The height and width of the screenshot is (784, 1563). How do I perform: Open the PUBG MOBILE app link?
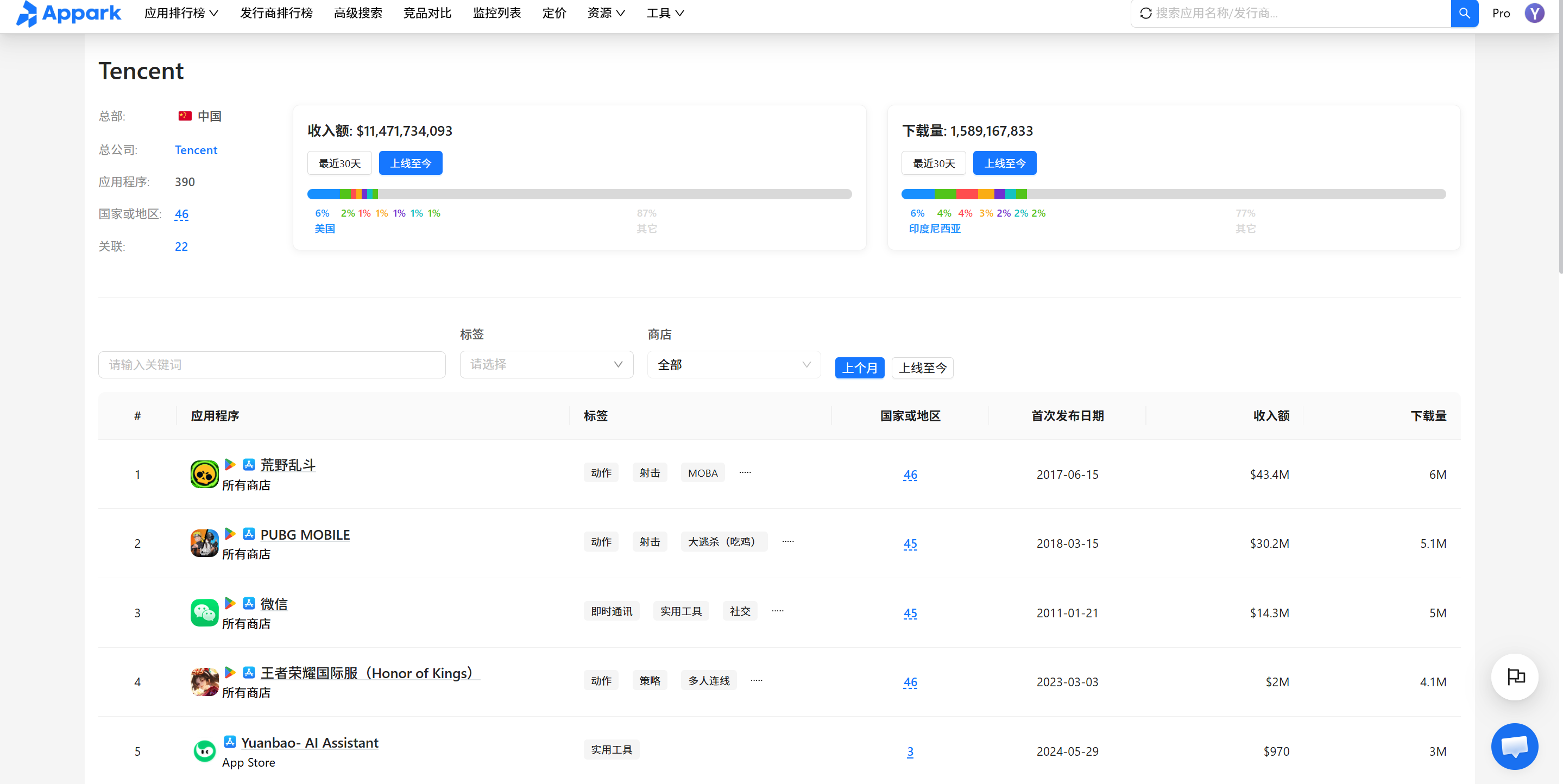[x=305, y=535]
